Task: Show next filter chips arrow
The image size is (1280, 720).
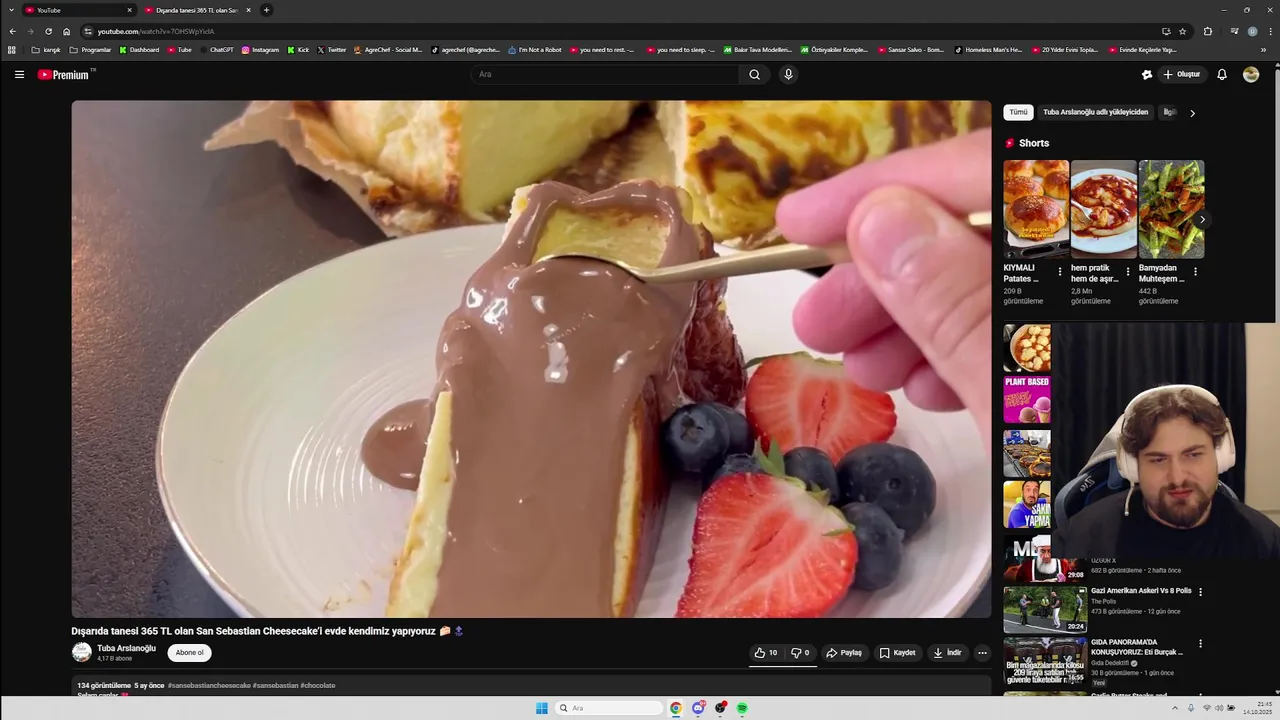Action: coord(1192,113)
